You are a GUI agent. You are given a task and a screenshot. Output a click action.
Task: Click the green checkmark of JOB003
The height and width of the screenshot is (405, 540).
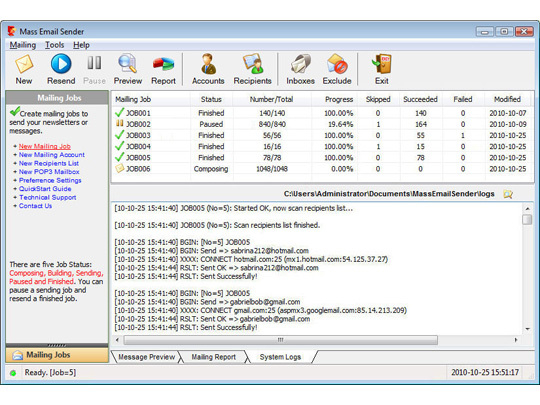(119, 135)
